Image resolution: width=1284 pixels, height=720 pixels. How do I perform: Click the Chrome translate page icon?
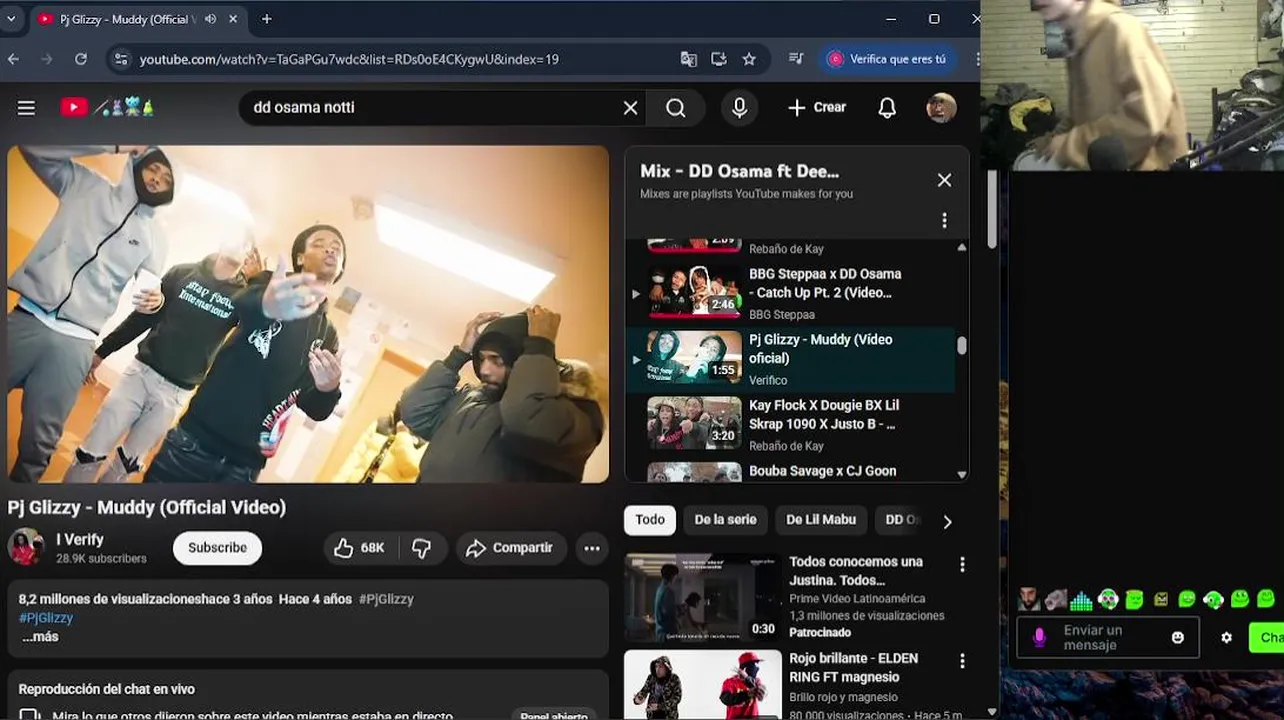coord(688,59)
